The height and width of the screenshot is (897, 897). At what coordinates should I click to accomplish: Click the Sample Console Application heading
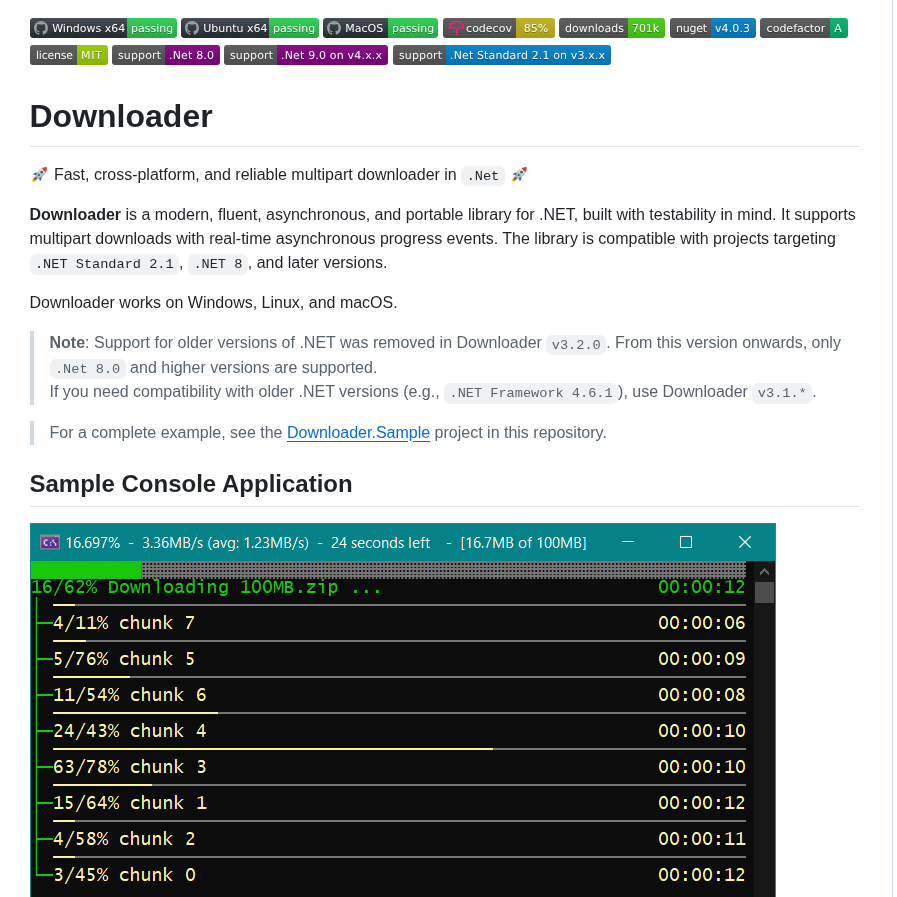pyautogui.click(x=191, y=484)
